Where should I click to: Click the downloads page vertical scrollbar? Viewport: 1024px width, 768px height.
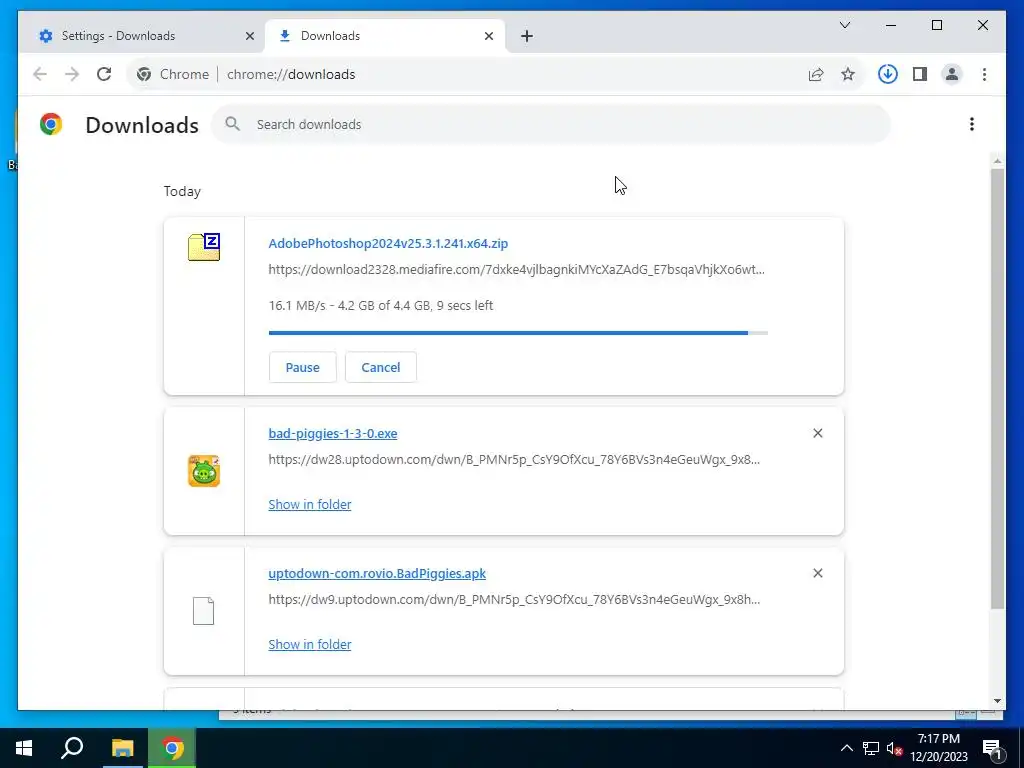997,389
